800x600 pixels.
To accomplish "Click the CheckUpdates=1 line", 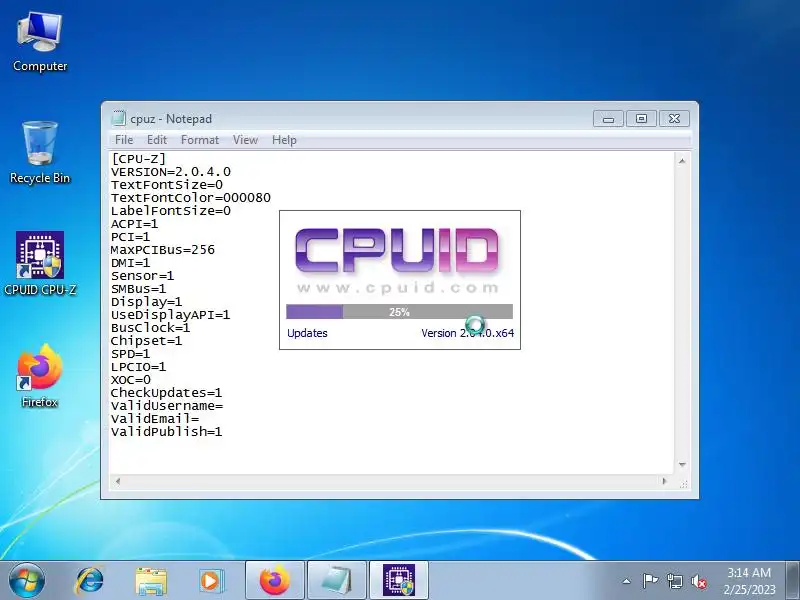I will click(166, 393).
